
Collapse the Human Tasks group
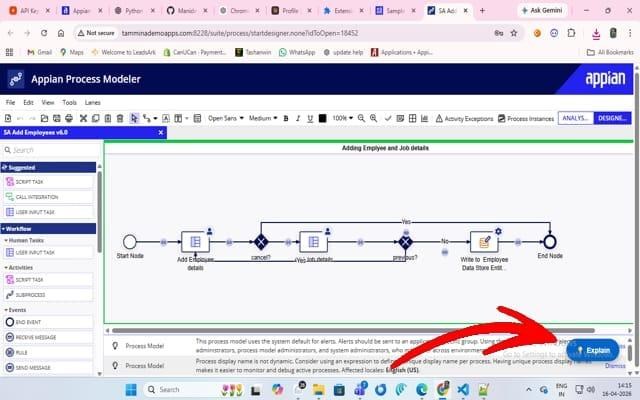coord(24,240)
